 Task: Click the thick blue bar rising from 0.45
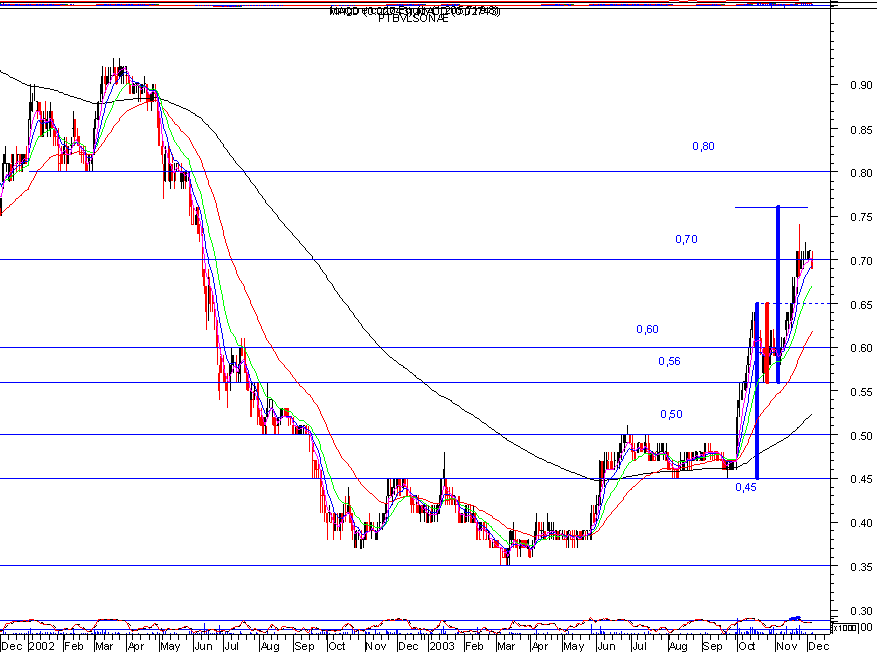(x=757, y=391)
